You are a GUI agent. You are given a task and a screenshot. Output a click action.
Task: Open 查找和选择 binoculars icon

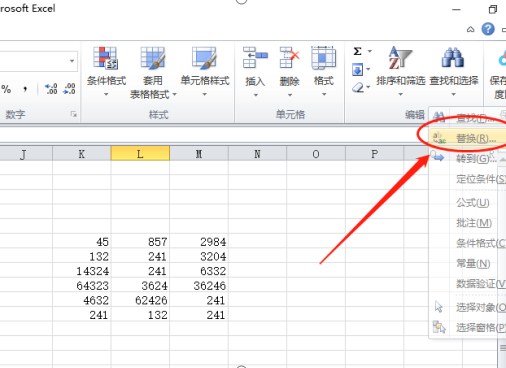point(453,58)
